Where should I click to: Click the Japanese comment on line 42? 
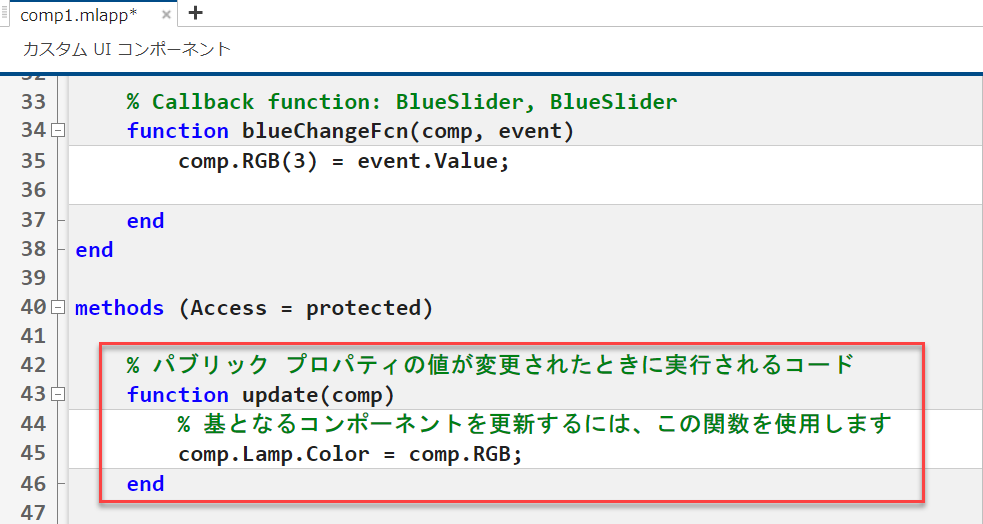(490, 365)
